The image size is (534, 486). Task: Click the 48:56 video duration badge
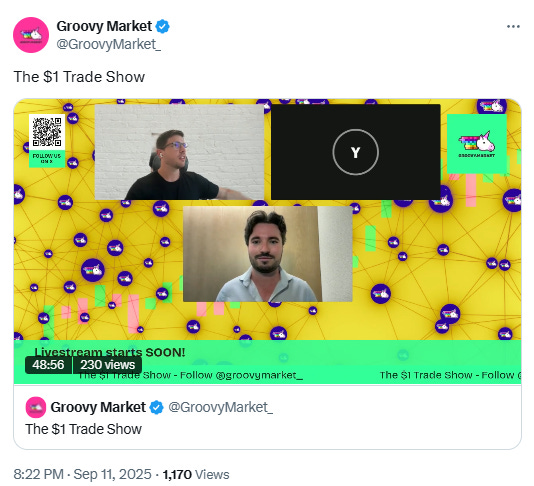[x=48, y=365]
